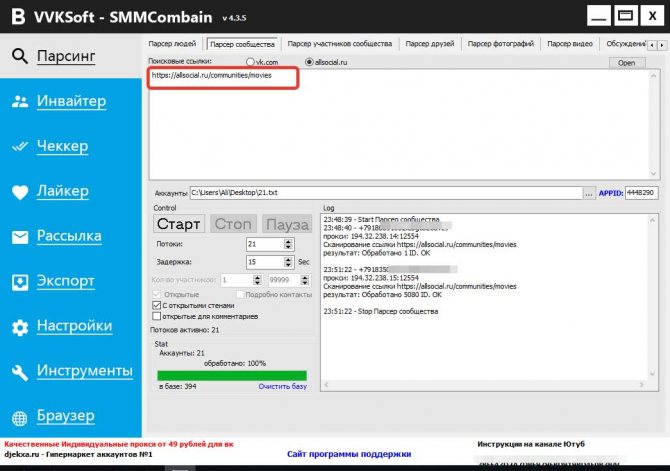Click the download icon beside Экспорт
This screenshot has height=471, width=670.
tap(20, 282)
